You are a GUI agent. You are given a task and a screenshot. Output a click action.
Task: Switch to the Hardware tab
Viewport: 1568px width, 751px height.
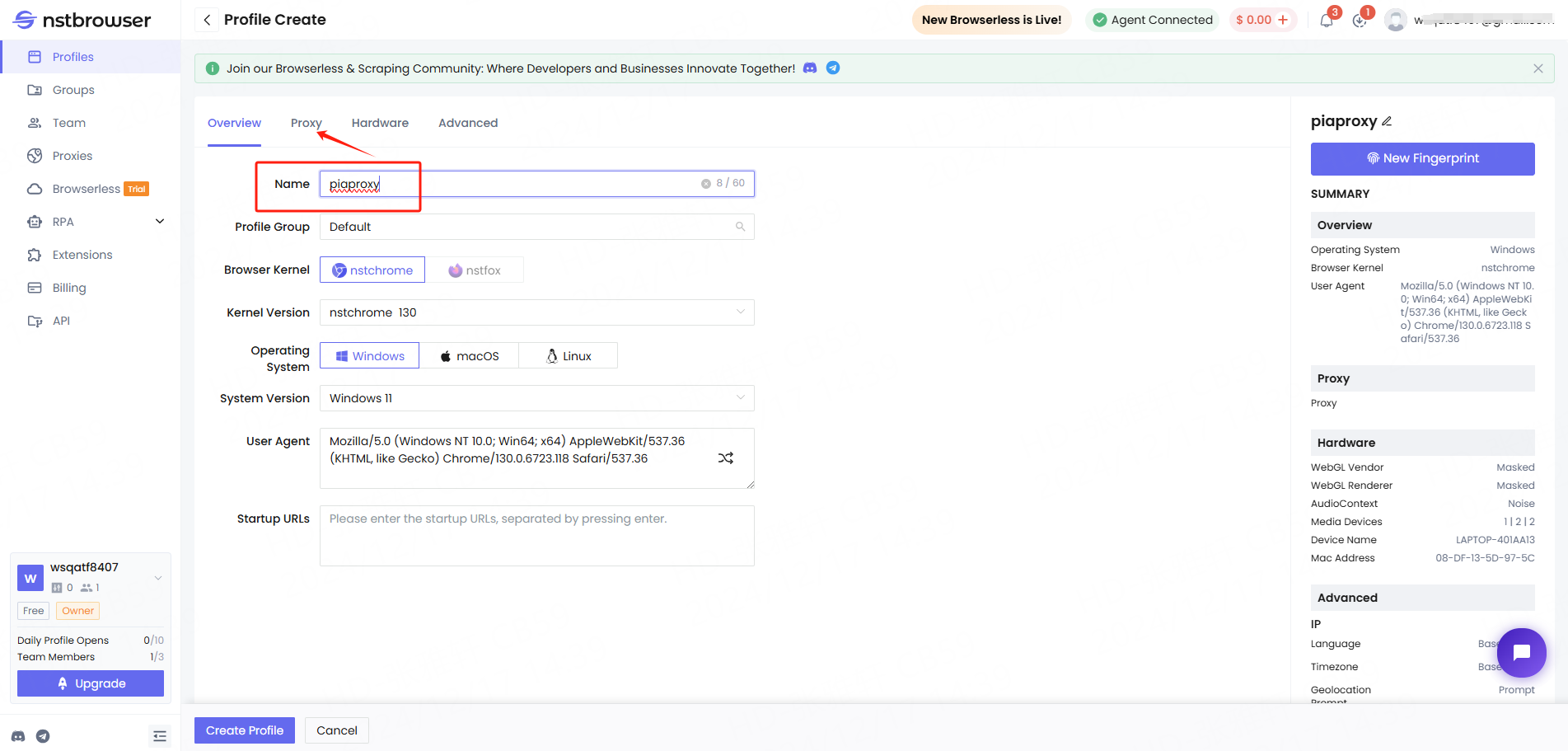pyautogui.click(x=380, y=123)
